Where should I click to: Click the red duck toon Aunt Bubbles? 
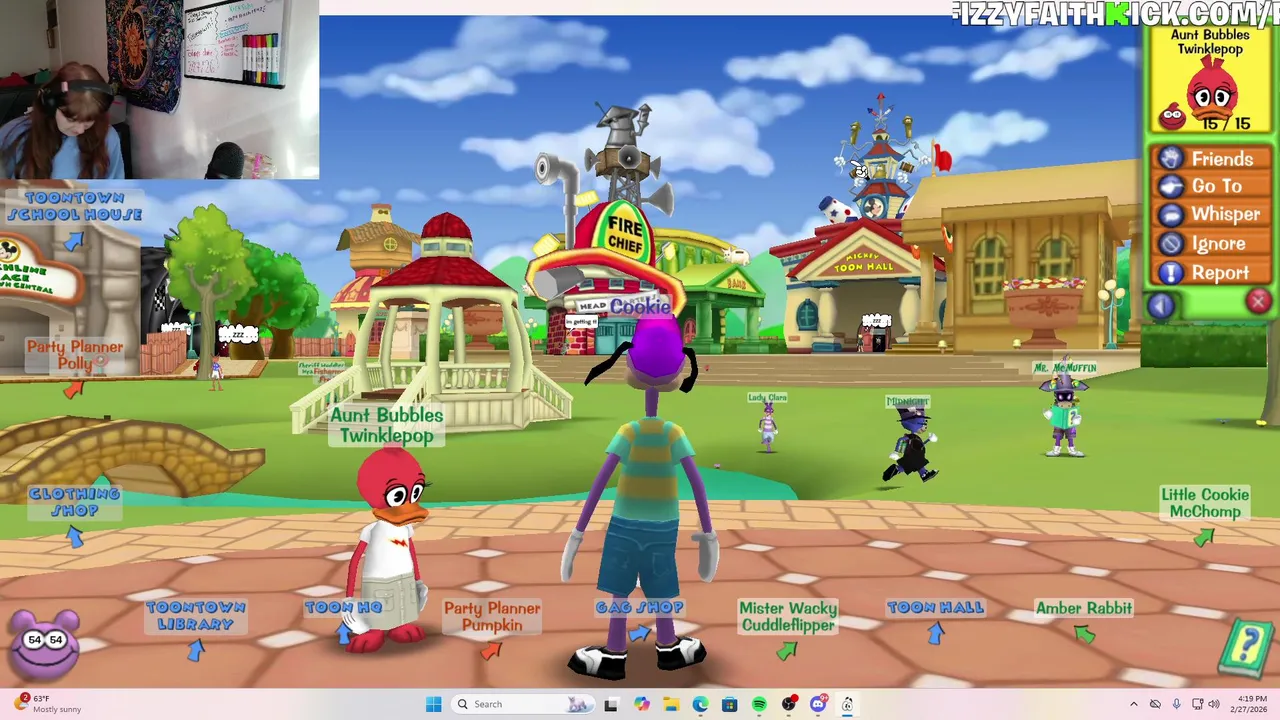point(392,548)
